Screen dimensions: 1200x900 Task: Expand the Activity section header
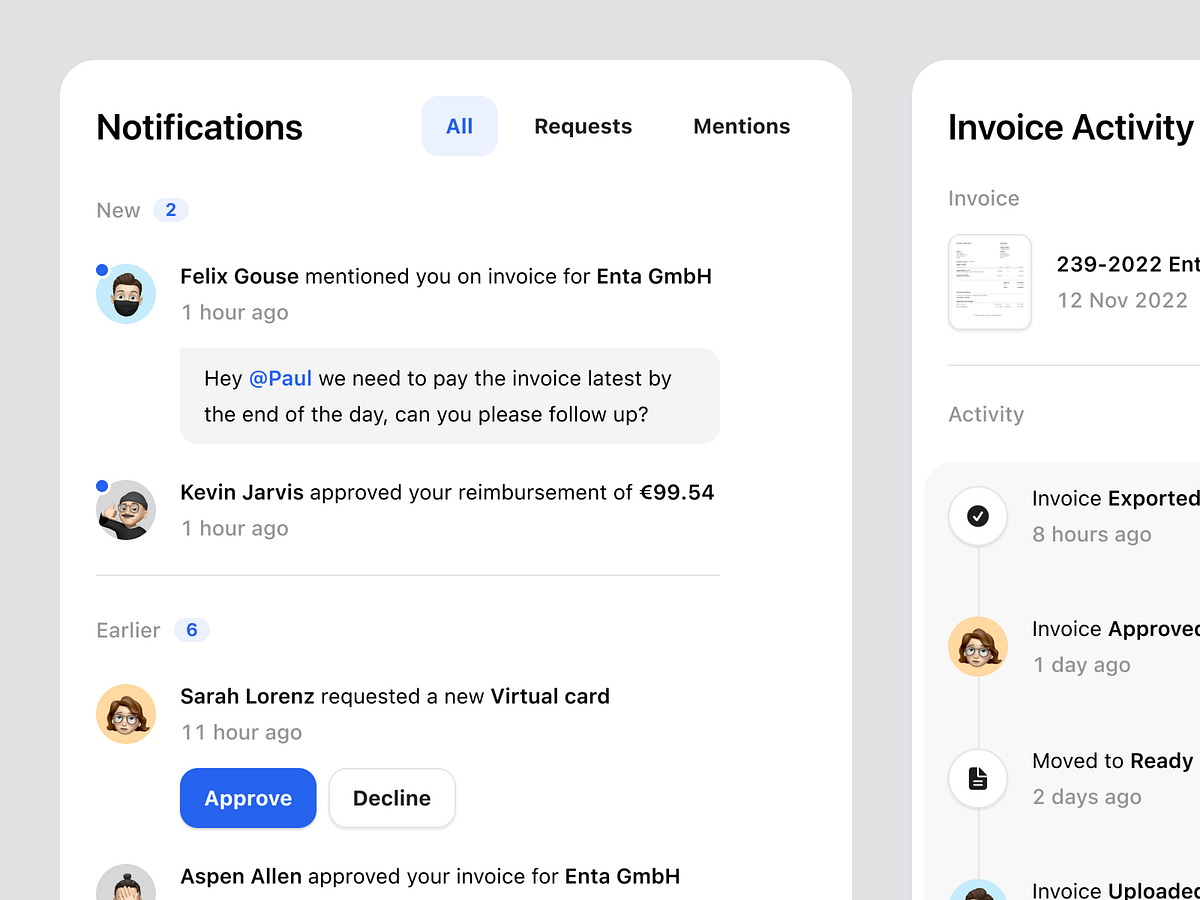[x=986, y=414]
